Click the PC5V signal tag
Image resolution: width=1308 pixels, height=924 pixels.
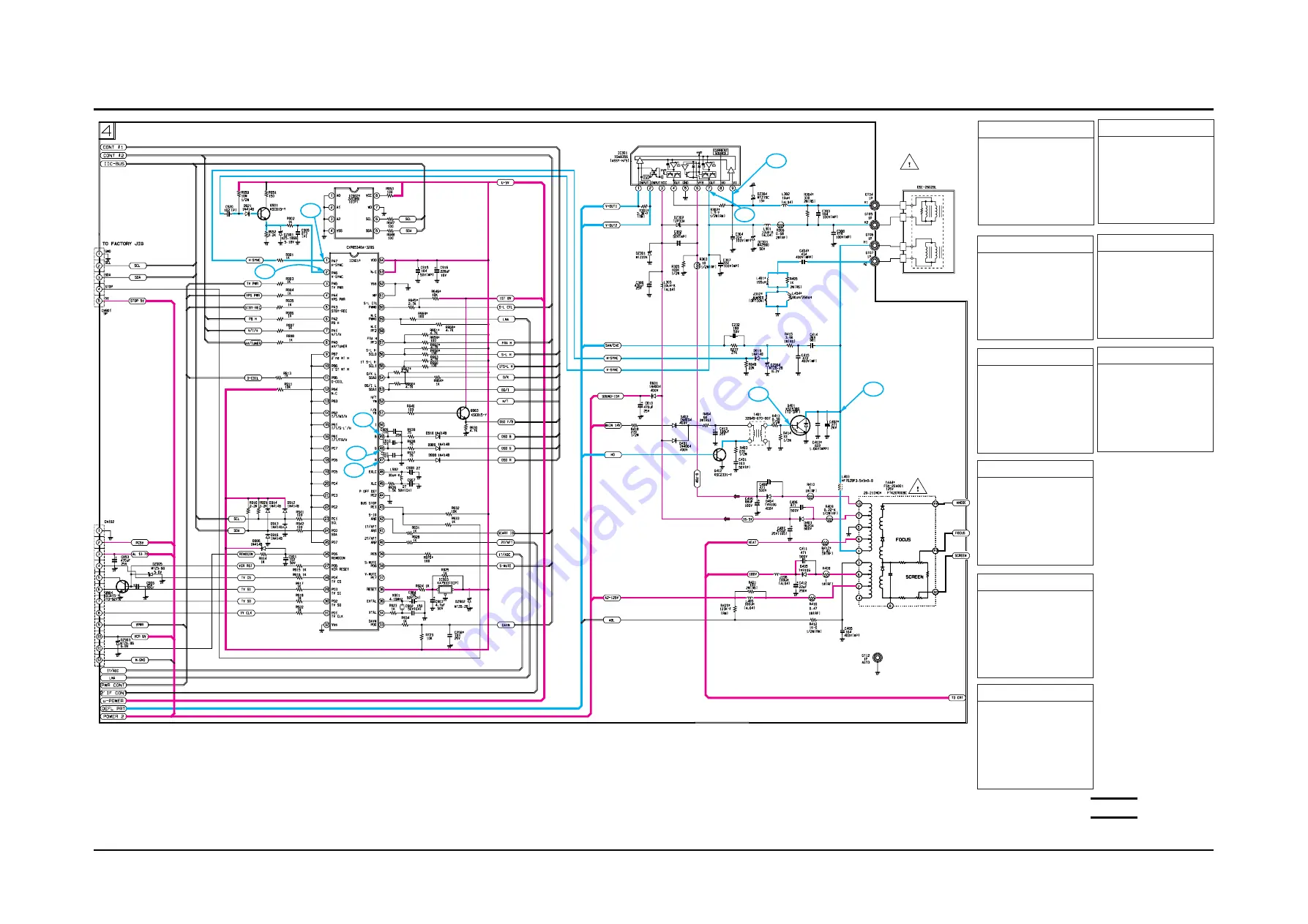coord(140,543)
